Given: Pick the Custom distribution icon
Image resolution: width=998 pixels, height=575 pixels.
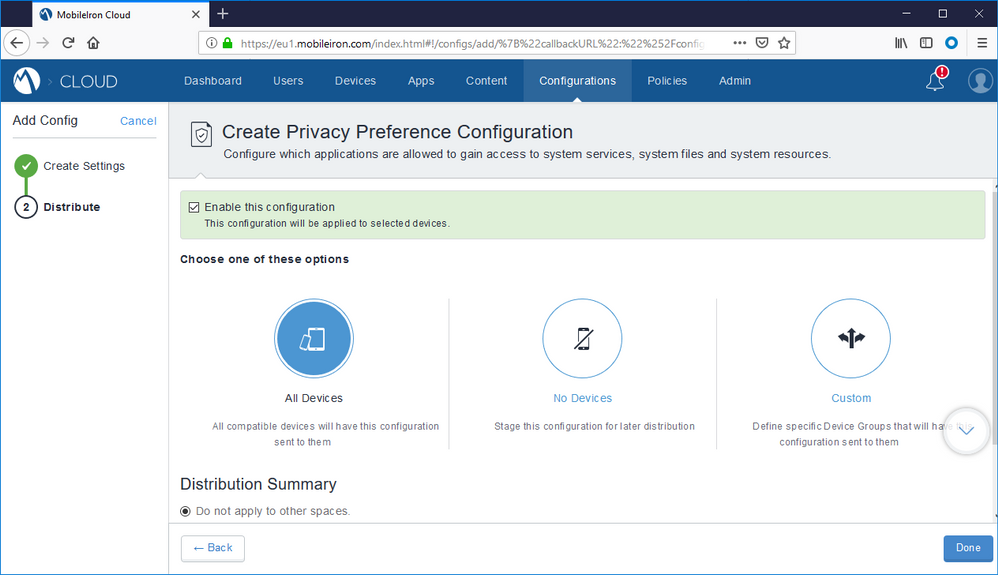Looking at the screenshot, I should coord(850,339).
